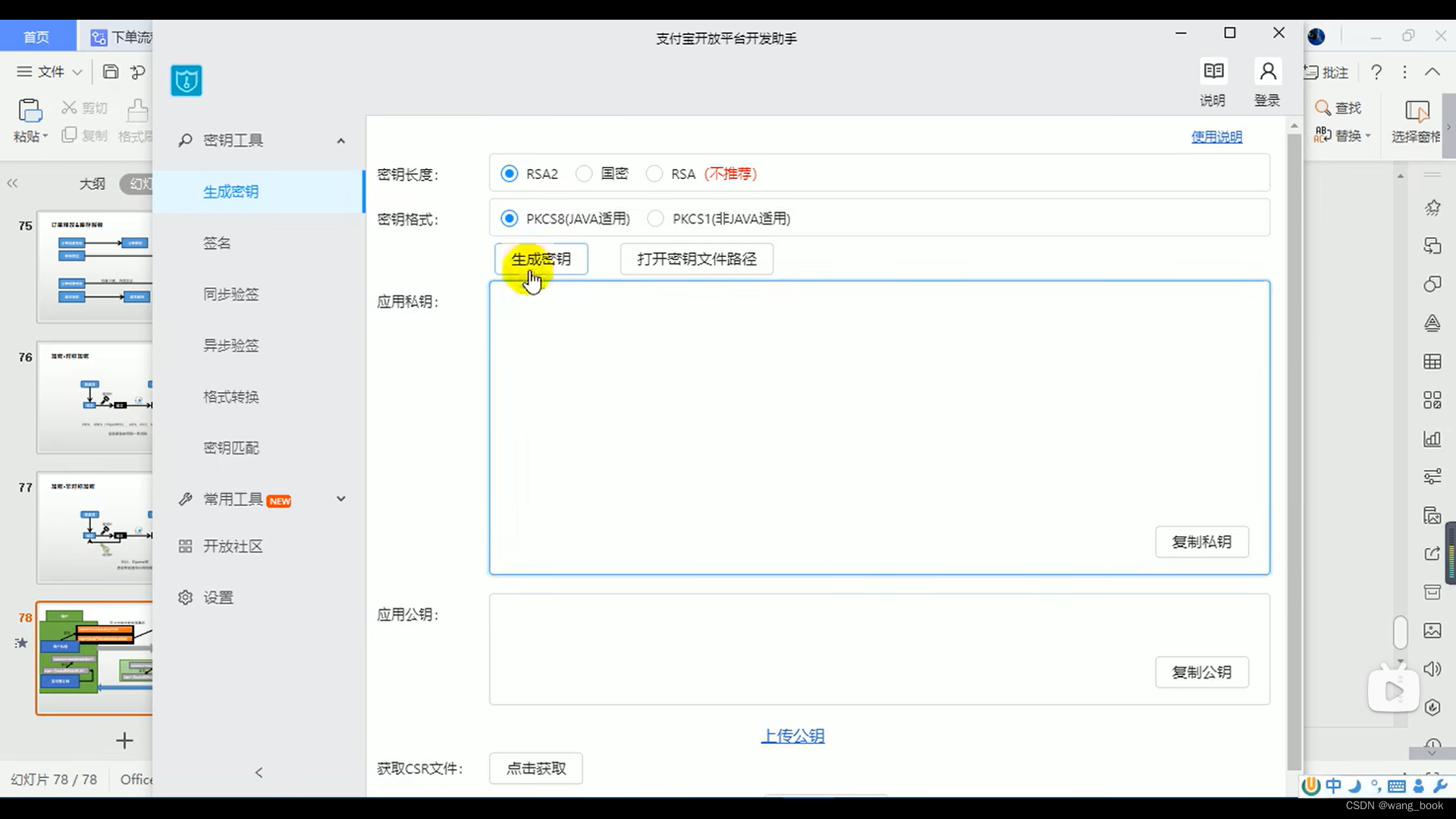Select slide 75 thumbnail

95,268
